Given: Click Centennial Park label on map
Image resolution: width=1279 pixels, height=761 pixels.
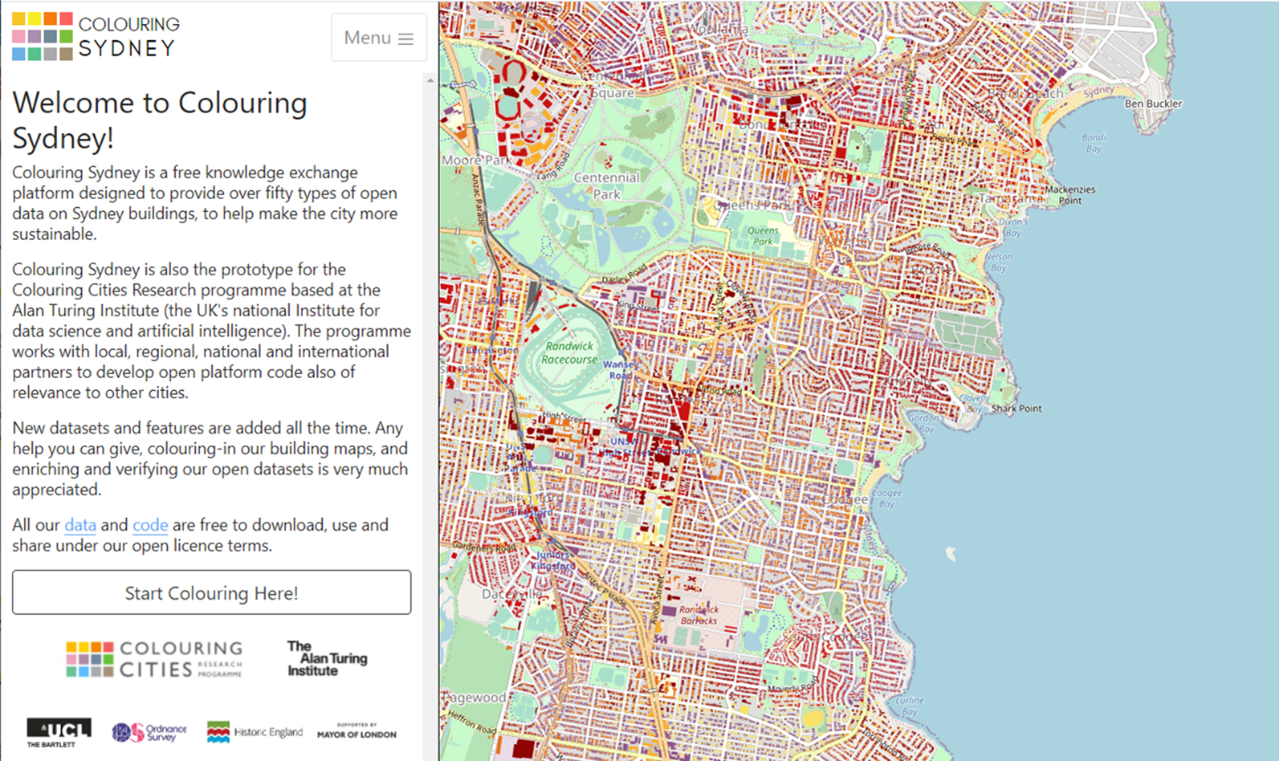Looking at the screenshot, I should coord(607,185).
